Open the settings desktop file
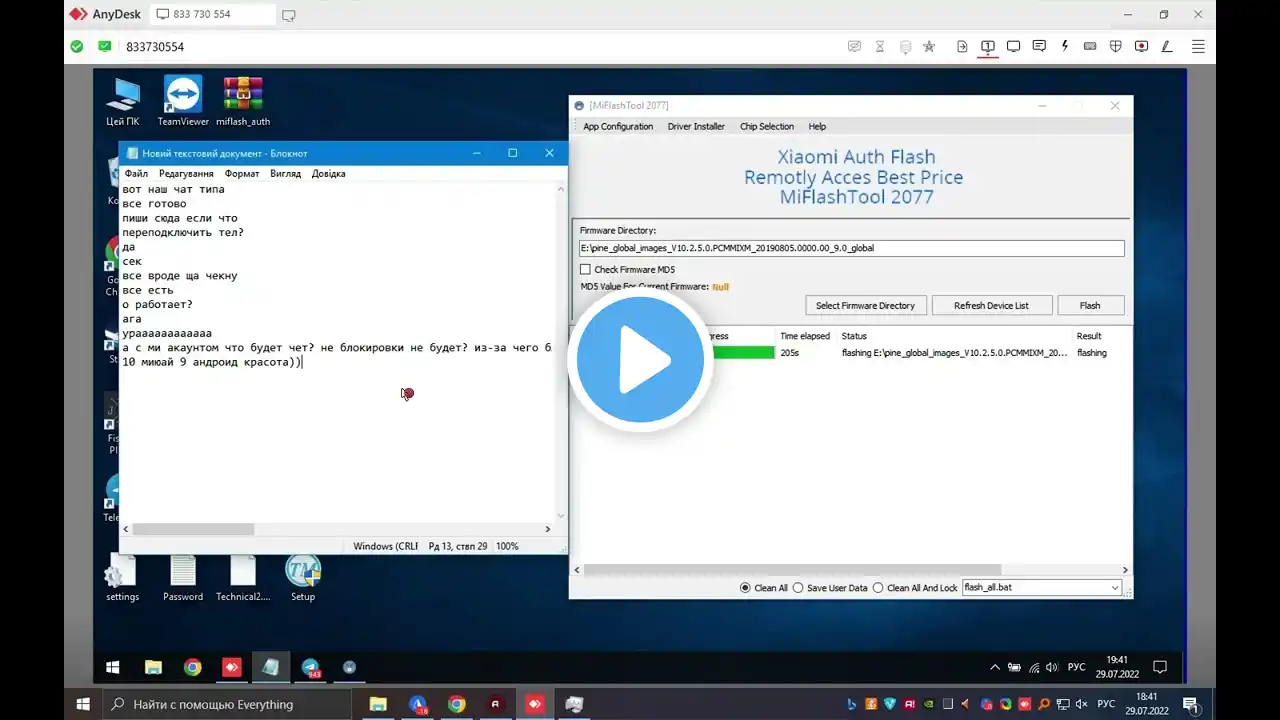 (123, 579)
